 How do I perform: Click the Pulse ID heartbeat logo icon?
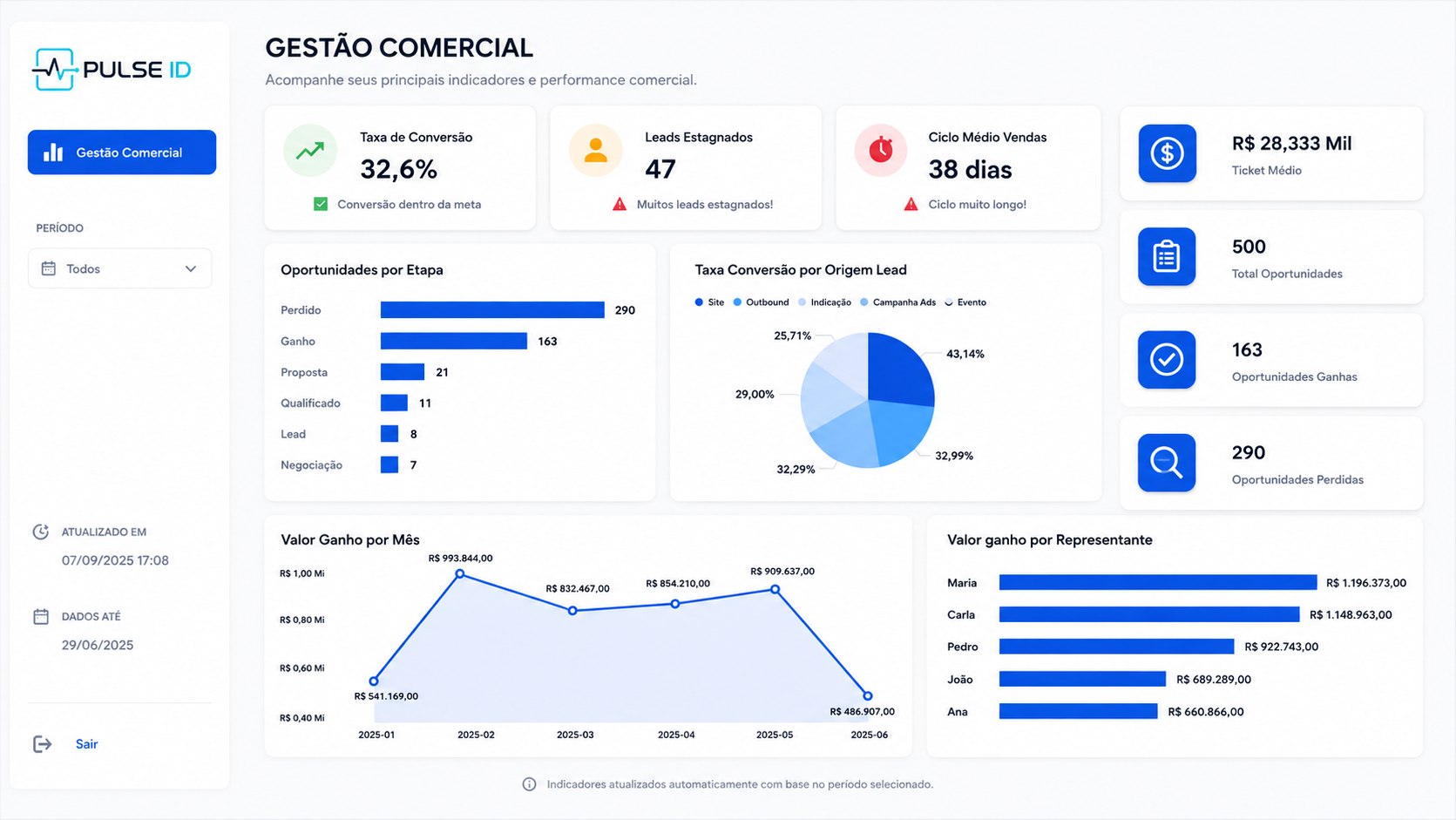pos(55,69)
